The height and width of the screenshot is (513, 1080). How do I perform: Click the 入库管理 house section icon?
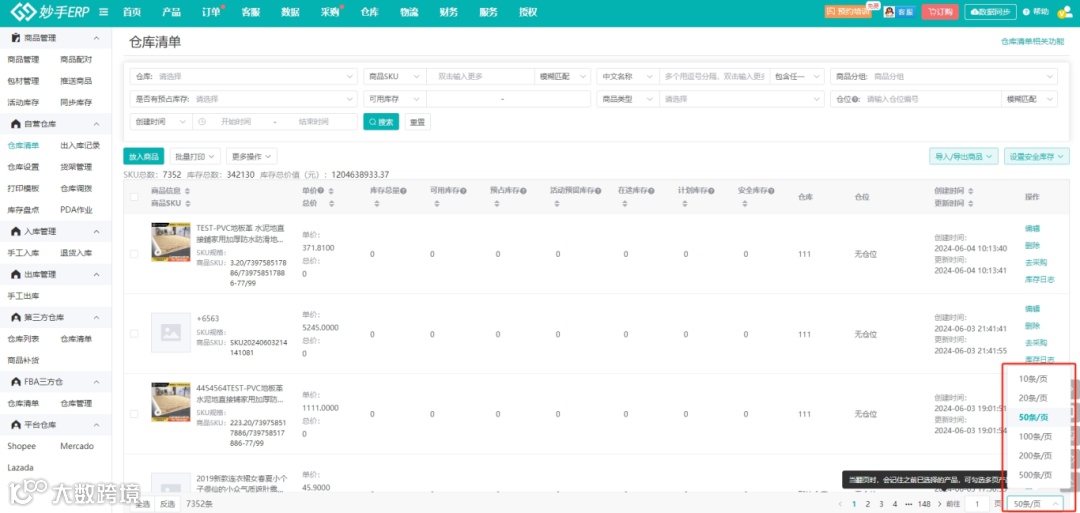(x=16, y=231)
